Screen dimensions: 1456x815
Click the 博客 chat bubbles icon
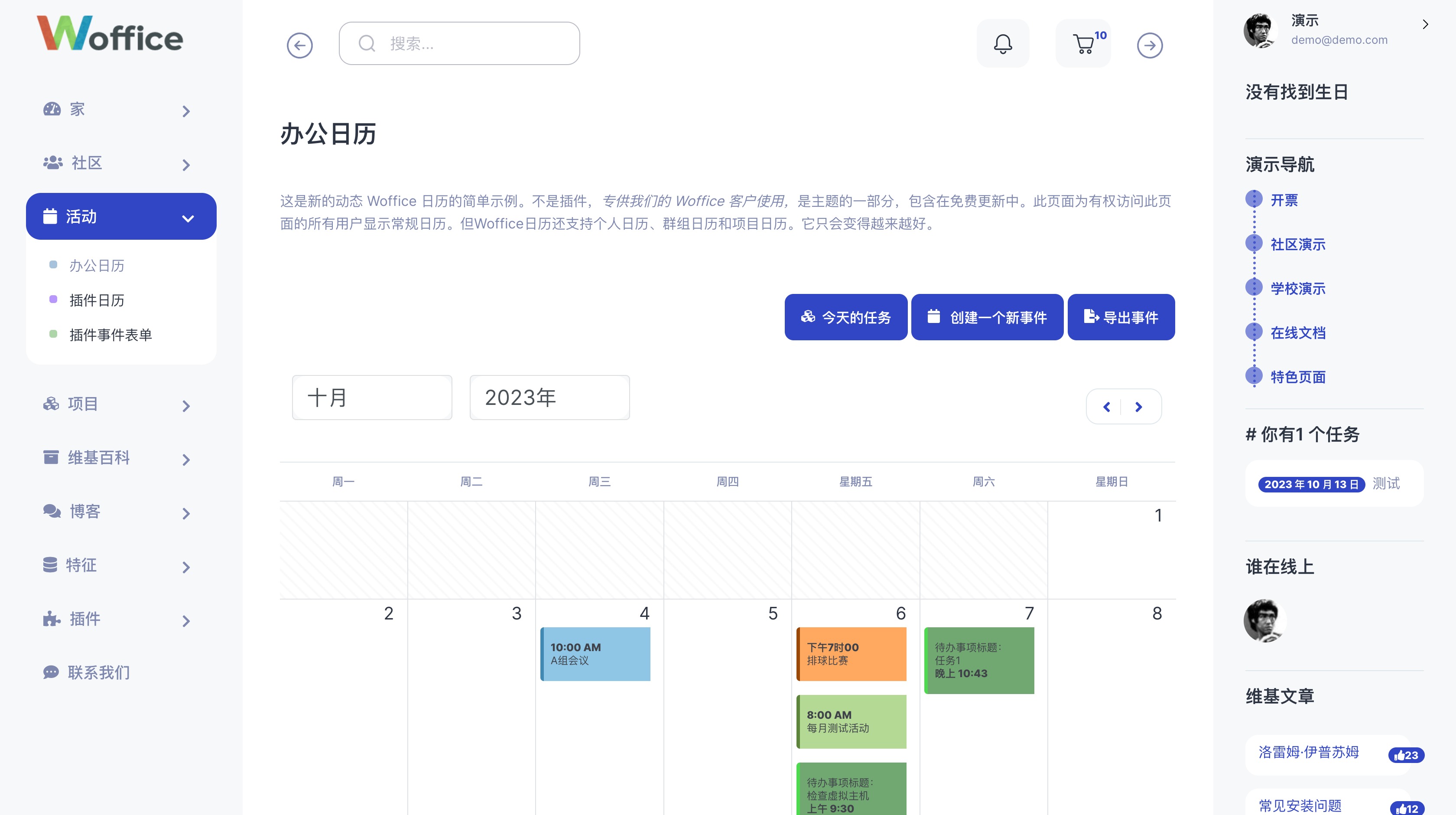click(x=52, y=511)
